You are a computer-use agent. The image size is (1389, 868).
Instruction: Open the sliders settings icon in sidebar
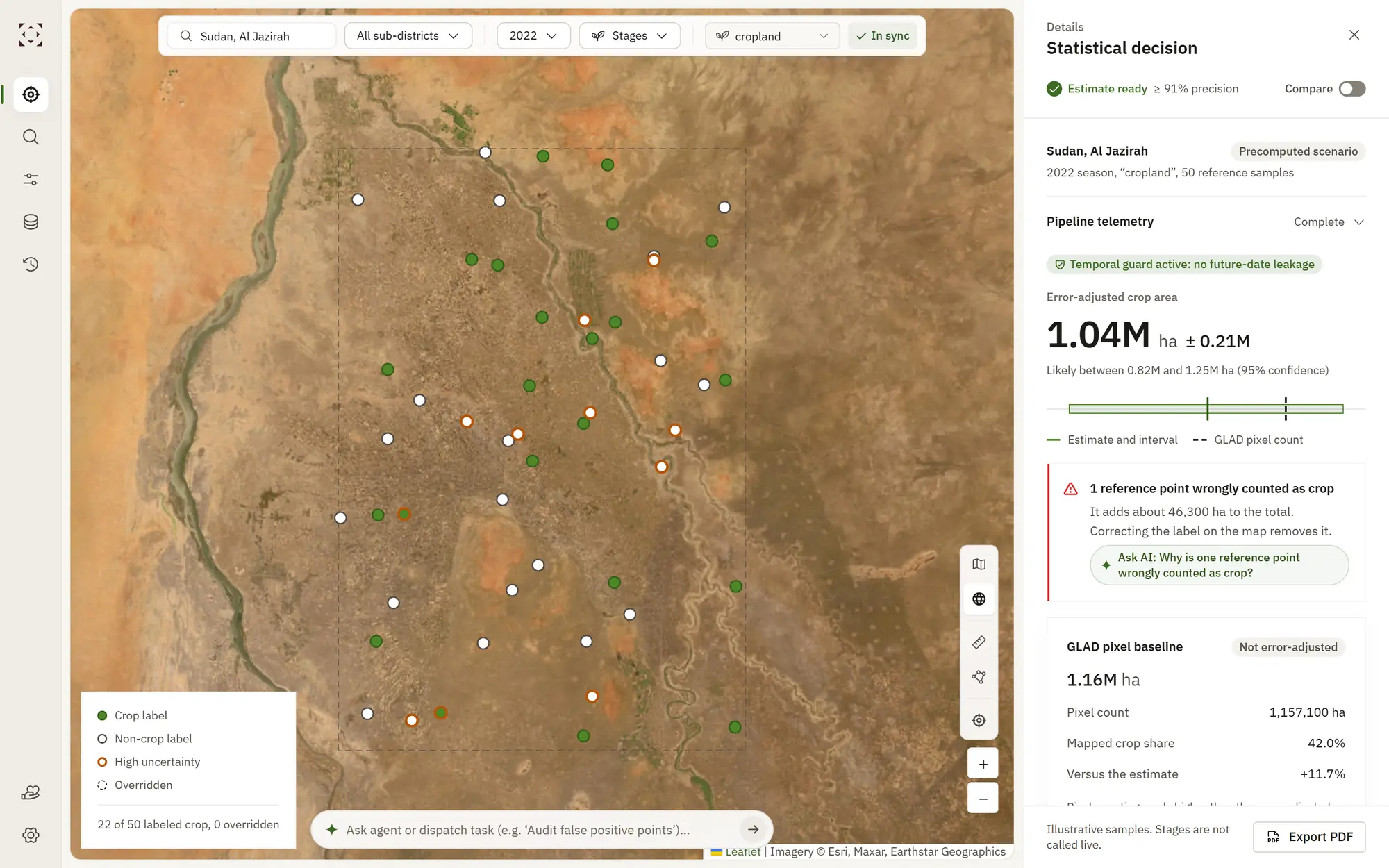31,179
